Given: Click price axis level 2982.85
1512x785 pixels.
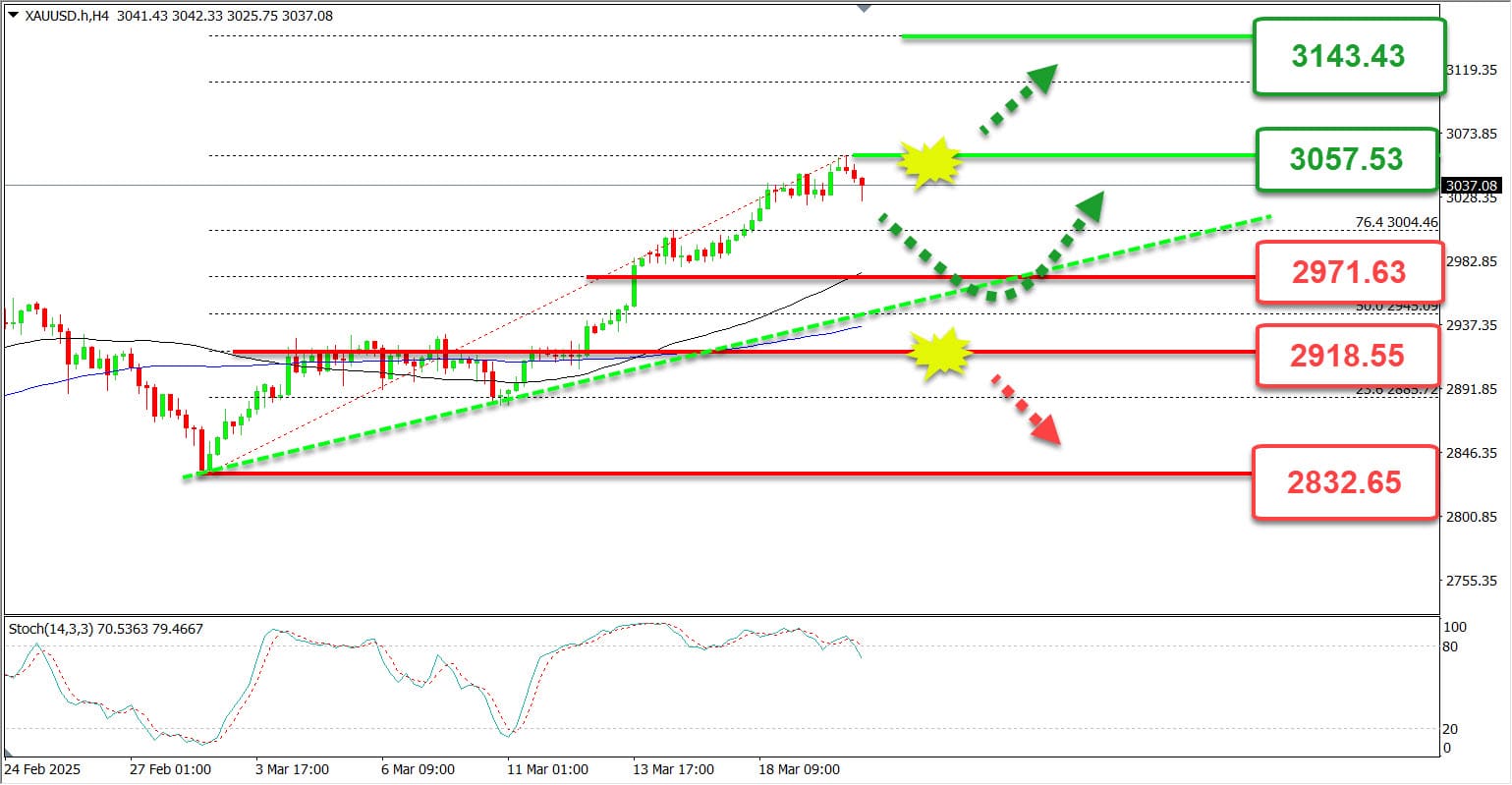Looking at the screenshot, I should point(1472,261).
